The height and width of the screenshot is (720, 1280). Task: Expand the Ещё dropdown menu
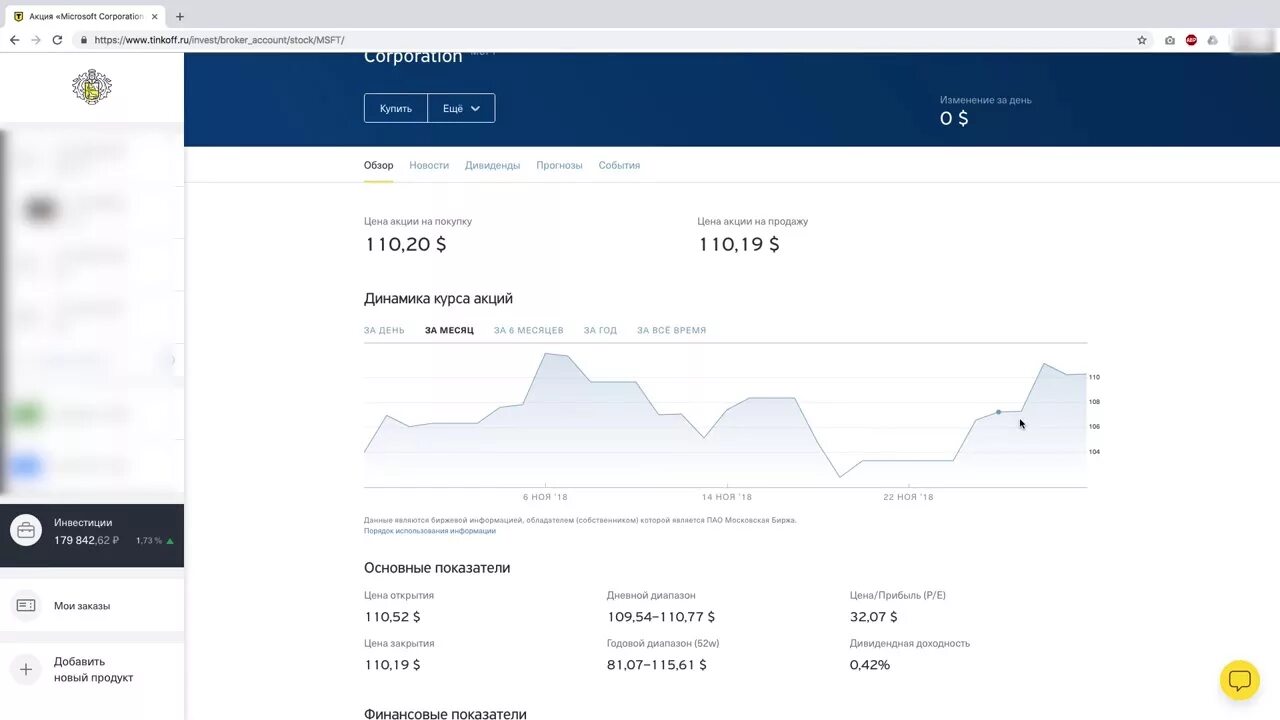pyautogui.click(x=461, y=108)
